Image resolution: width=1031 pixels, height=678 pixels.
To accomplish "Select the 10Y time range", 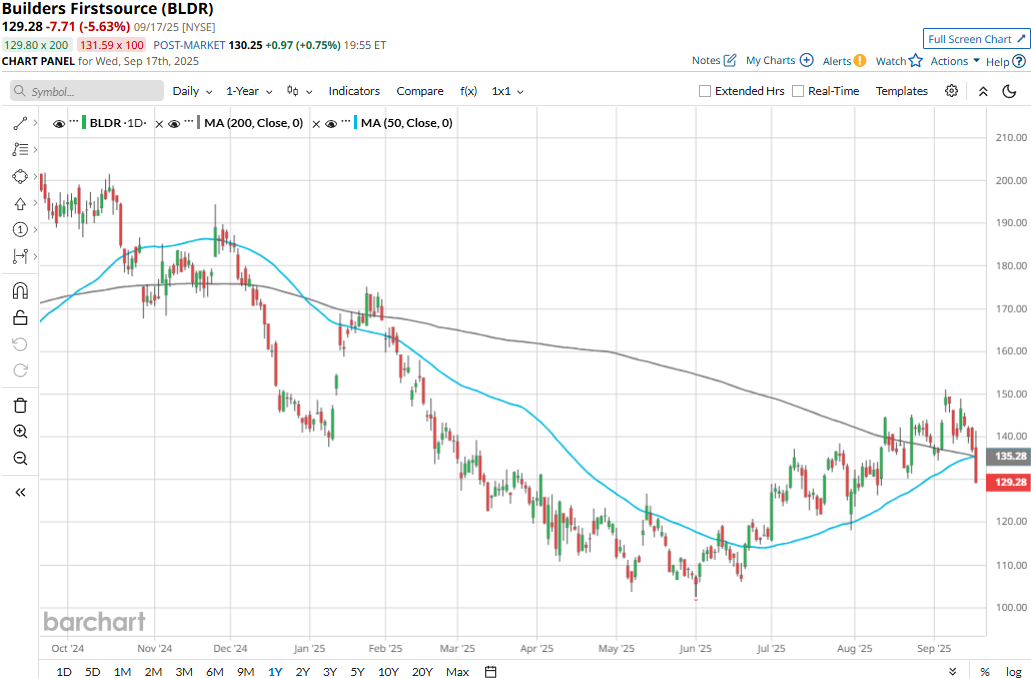I will pyautogui.click(x=389, y=671).
